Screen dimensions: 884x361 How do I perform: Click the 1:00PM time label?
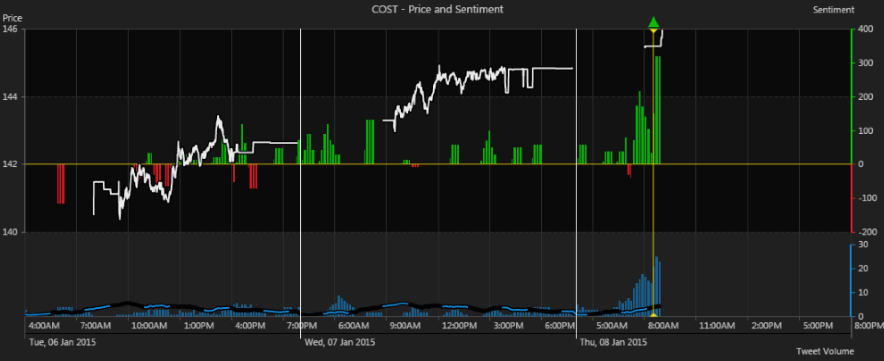[198, 325]
